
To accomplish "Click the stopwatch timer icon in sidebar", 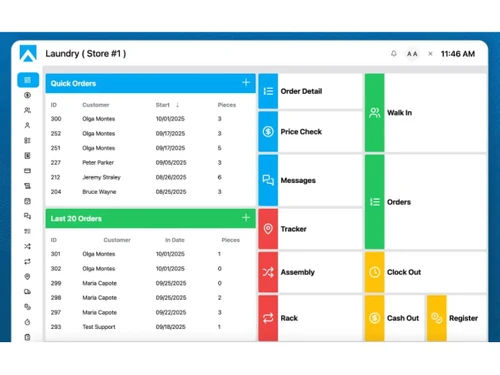I will point(28,322).
